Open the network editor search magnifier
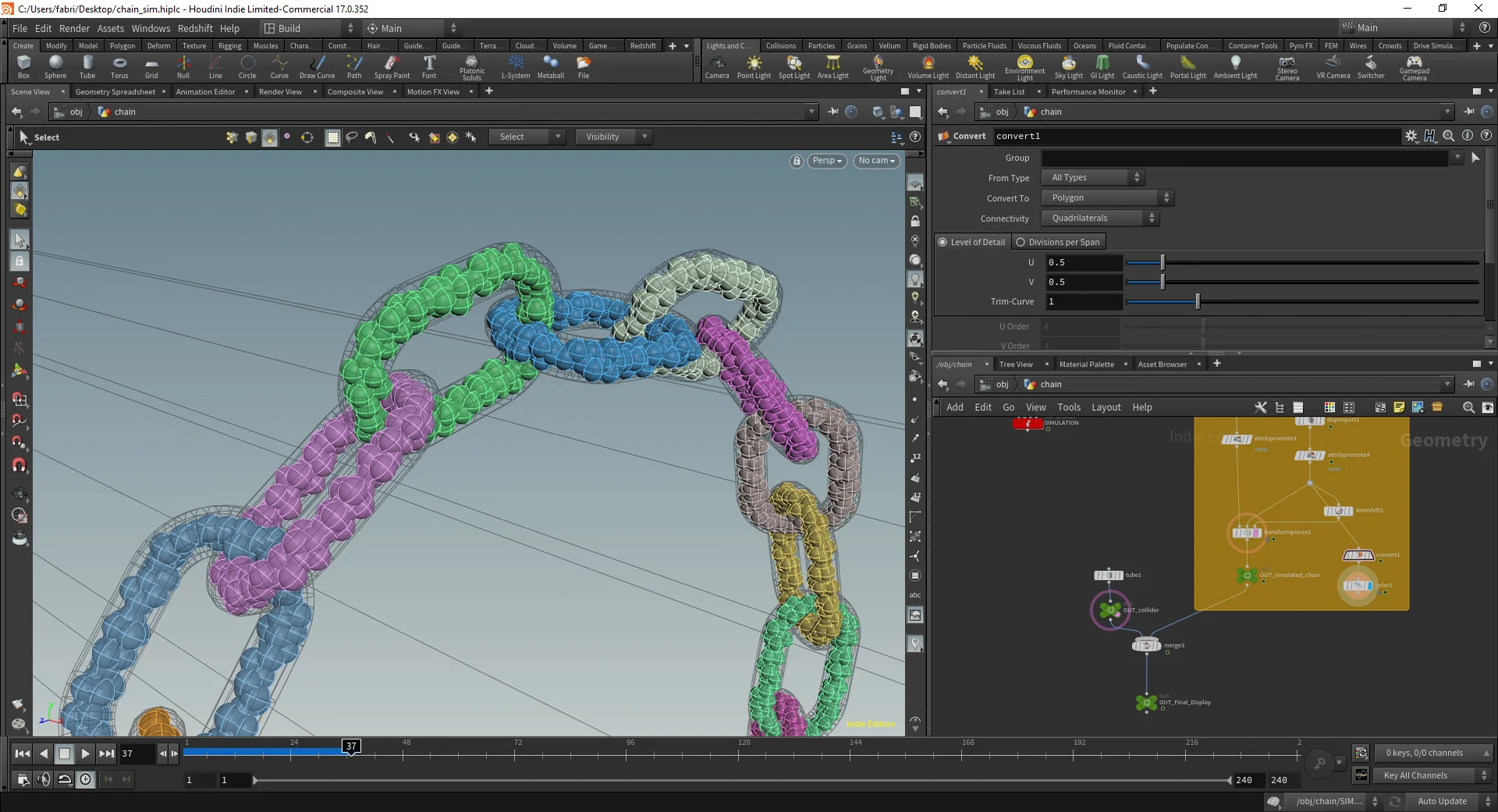The height and width of the screenshot is (812, 1498). pos(1468,407)
